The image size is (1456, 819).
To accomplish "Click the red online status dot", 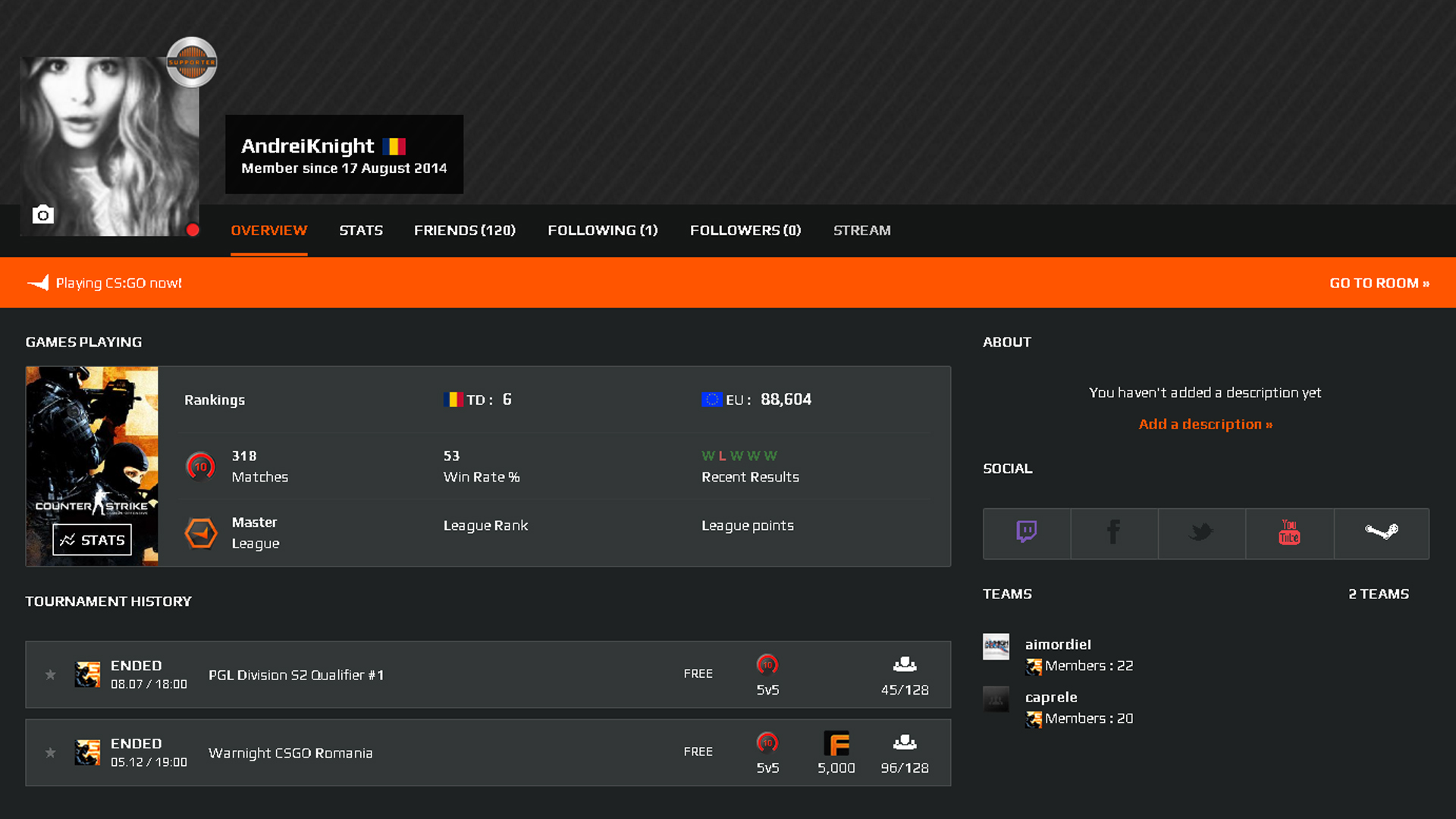I will click(193, 230).
